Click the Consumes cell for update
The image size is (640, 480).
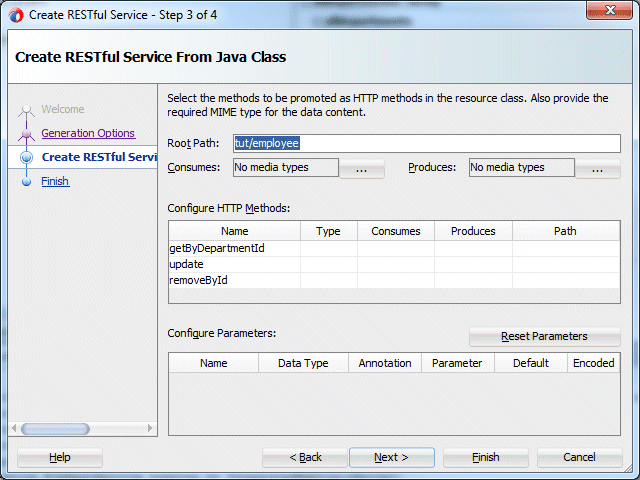[x=396, y=264]
